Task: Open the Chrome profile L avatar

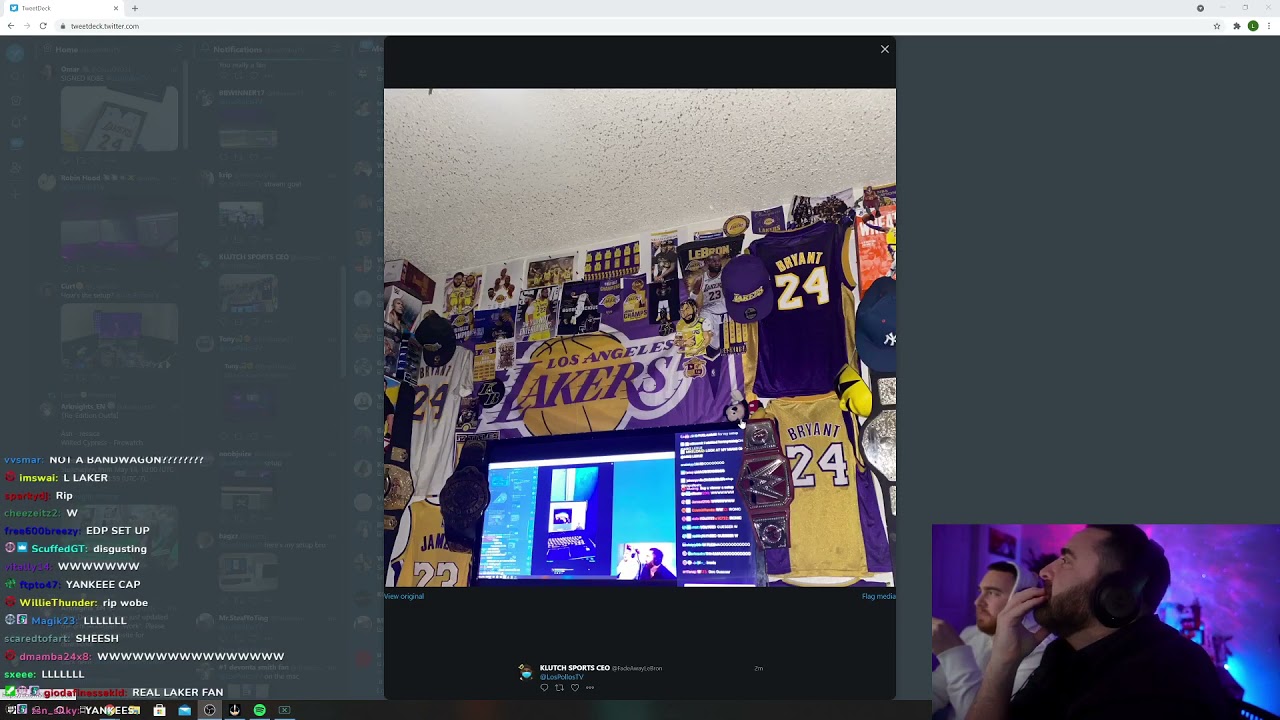Action: pyautogui.click(x=1253, y=26)
